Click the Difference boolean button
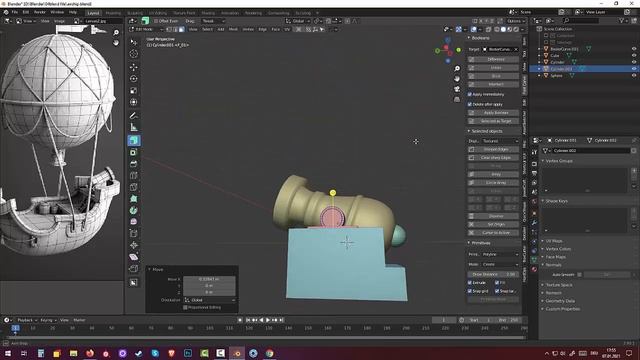 [493, 59]
